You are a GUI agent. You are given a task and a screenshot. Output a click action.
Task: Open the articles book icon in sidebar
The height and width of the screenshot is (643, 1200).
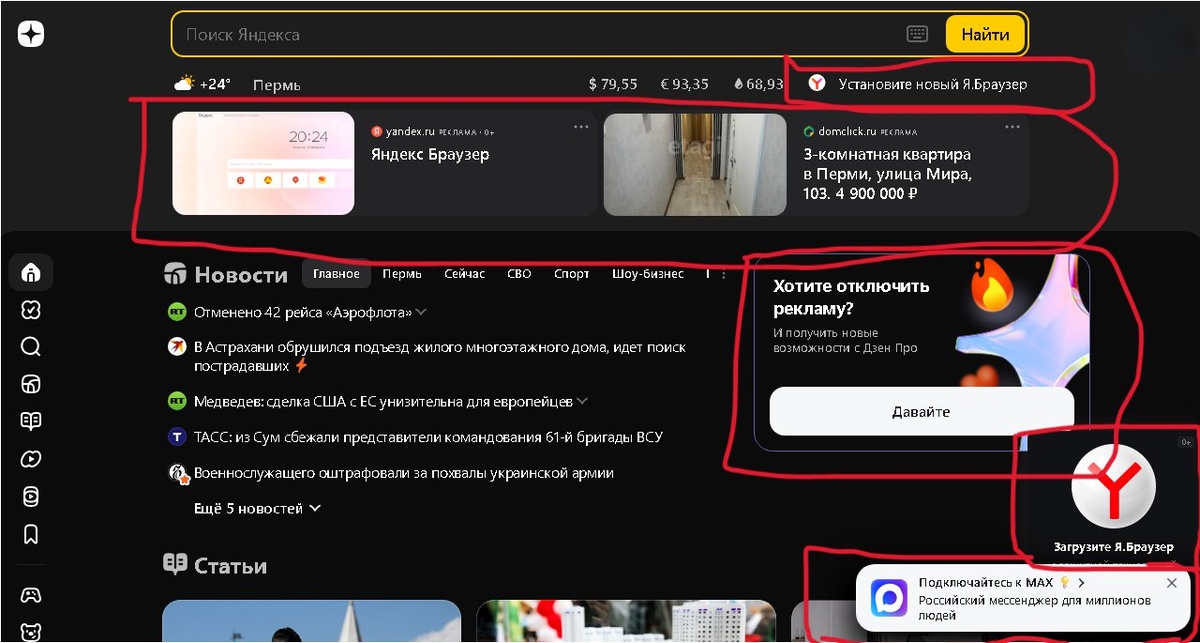coord(31,421)
